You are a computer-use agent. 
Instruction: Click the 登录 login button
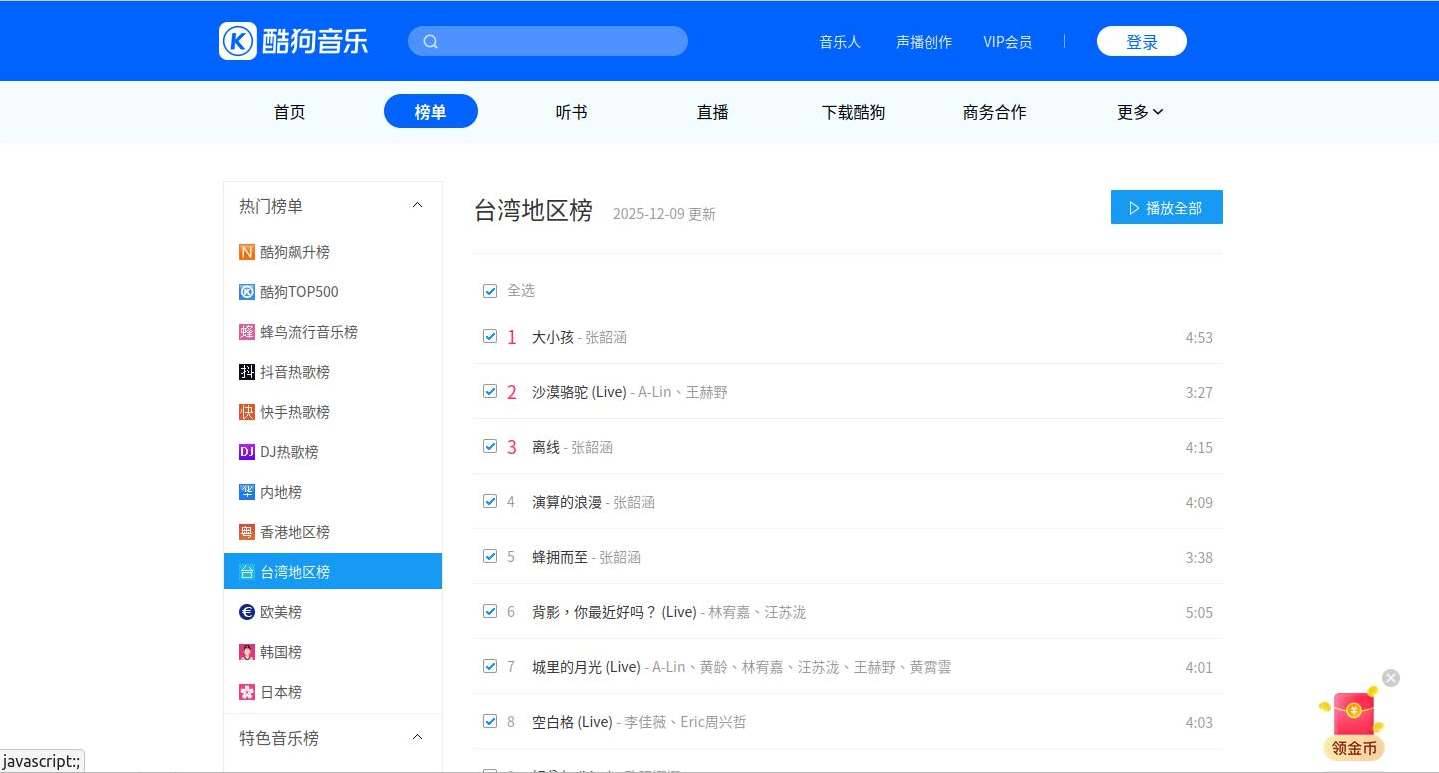click(1141, 42)
